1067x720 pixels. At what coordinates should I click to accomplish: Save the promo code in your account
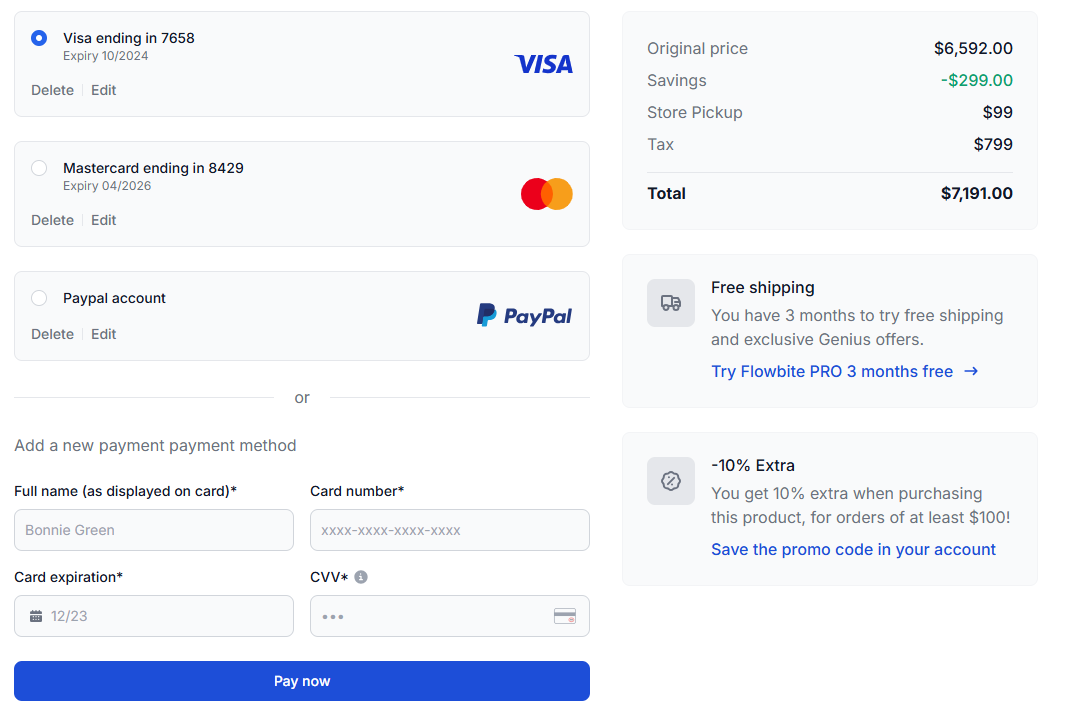pyautogui.click(x=853, y=549)
